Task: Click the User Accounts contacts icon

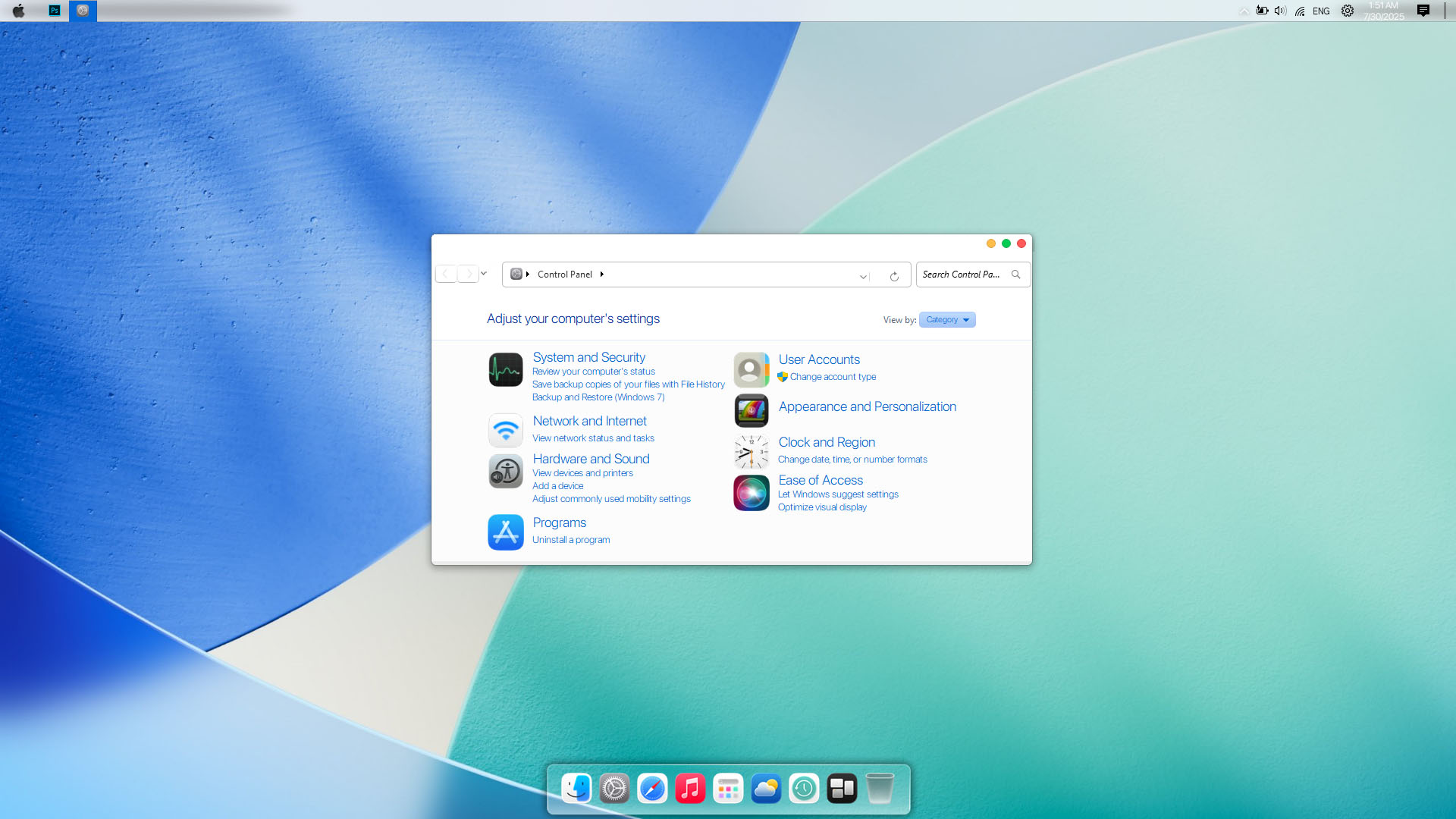Action: click(751, 370)
